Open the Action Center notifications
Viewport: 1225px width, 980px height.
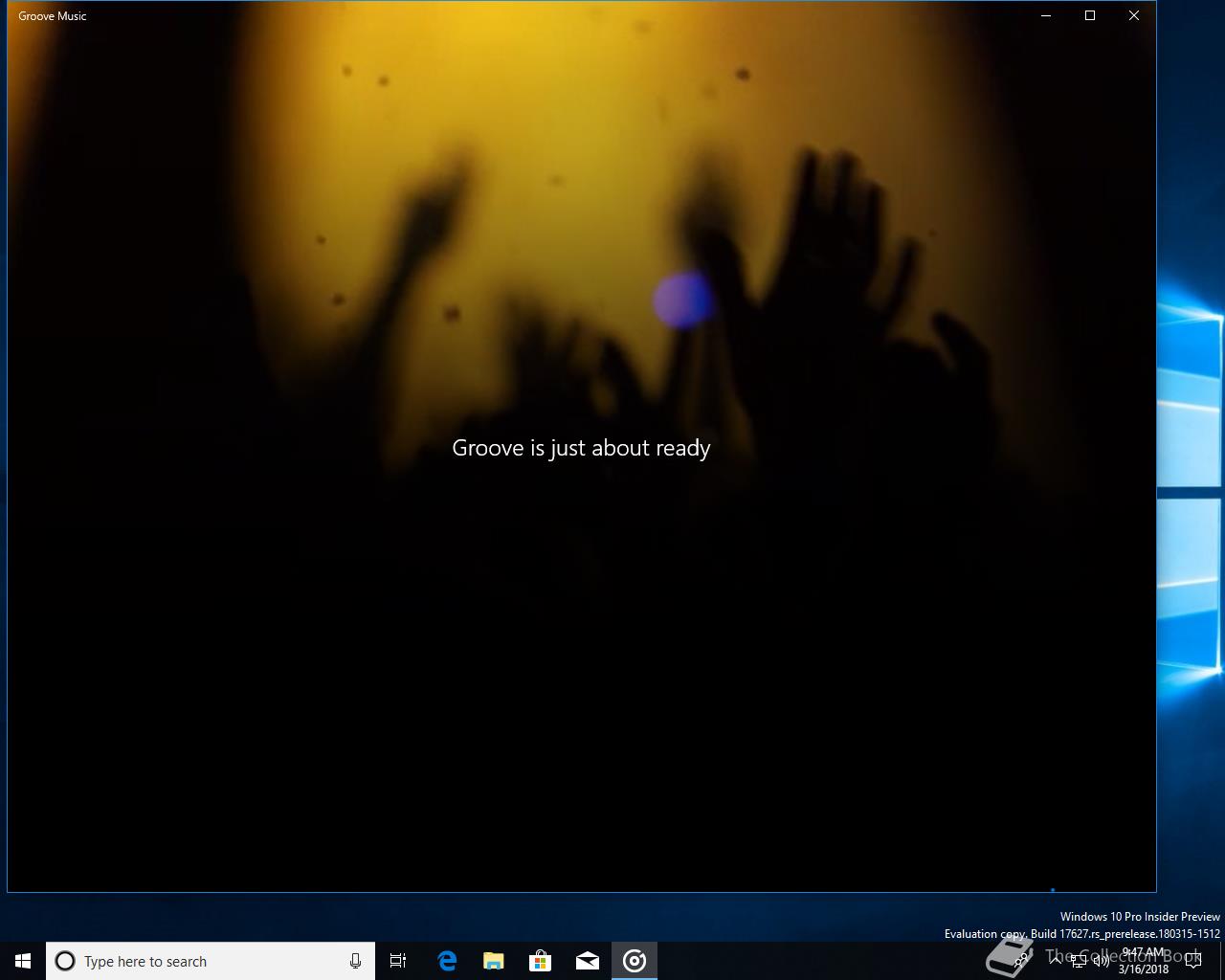(x=1193, y=961)
